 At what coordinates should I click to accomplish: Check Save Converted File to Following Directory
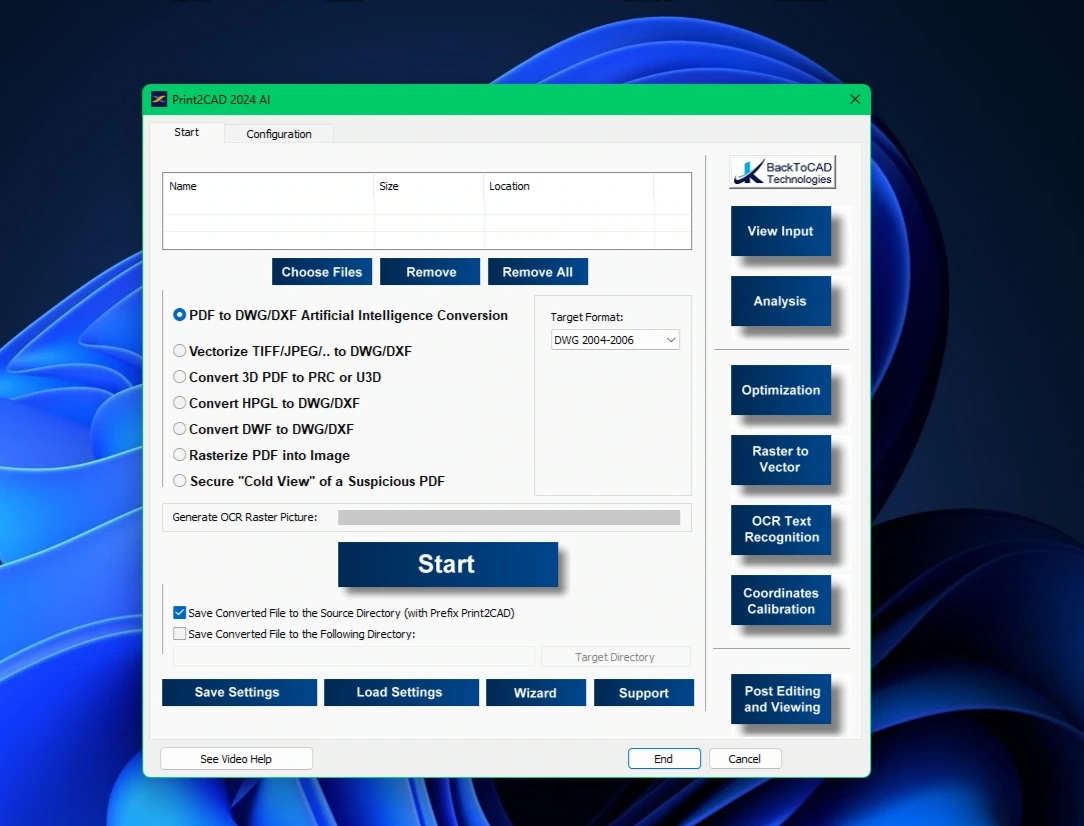coord(180,633)
